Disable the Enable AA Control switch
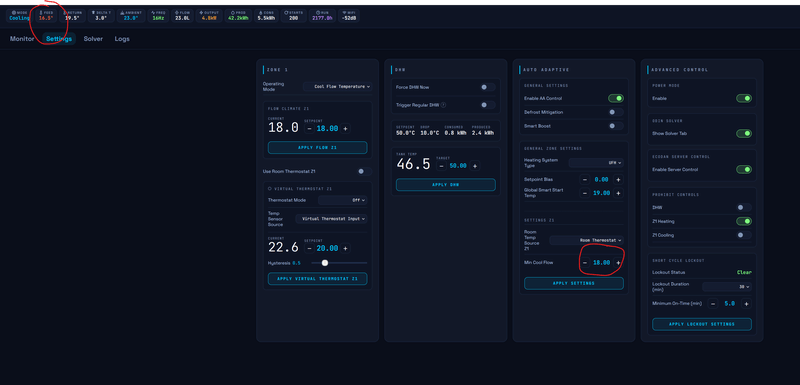 point(616,98)
